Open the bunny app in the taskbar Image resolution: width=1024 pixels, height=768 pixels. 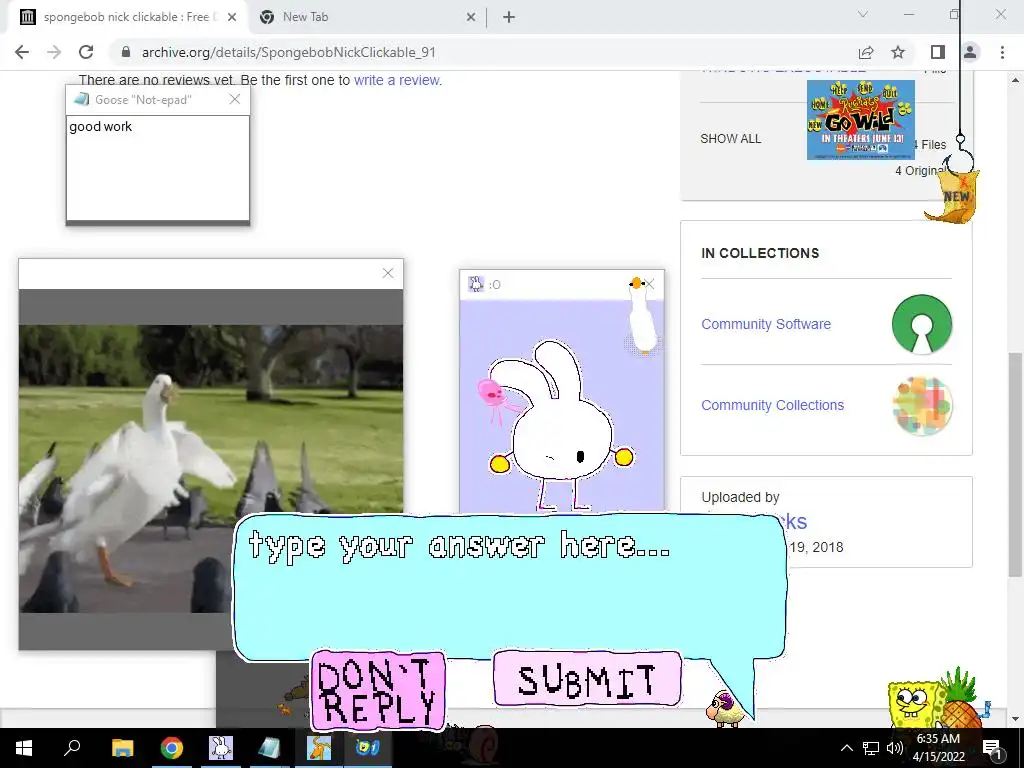pos(221,748)
